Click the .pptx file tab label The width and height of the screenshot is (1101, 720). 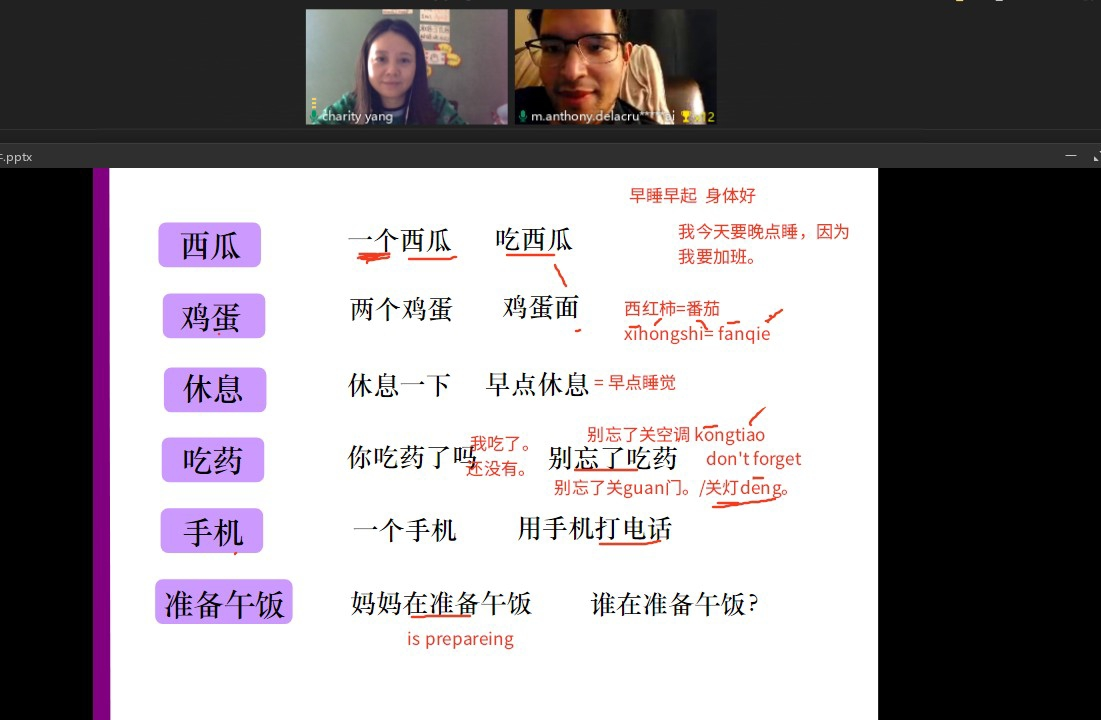pos(16,157)
